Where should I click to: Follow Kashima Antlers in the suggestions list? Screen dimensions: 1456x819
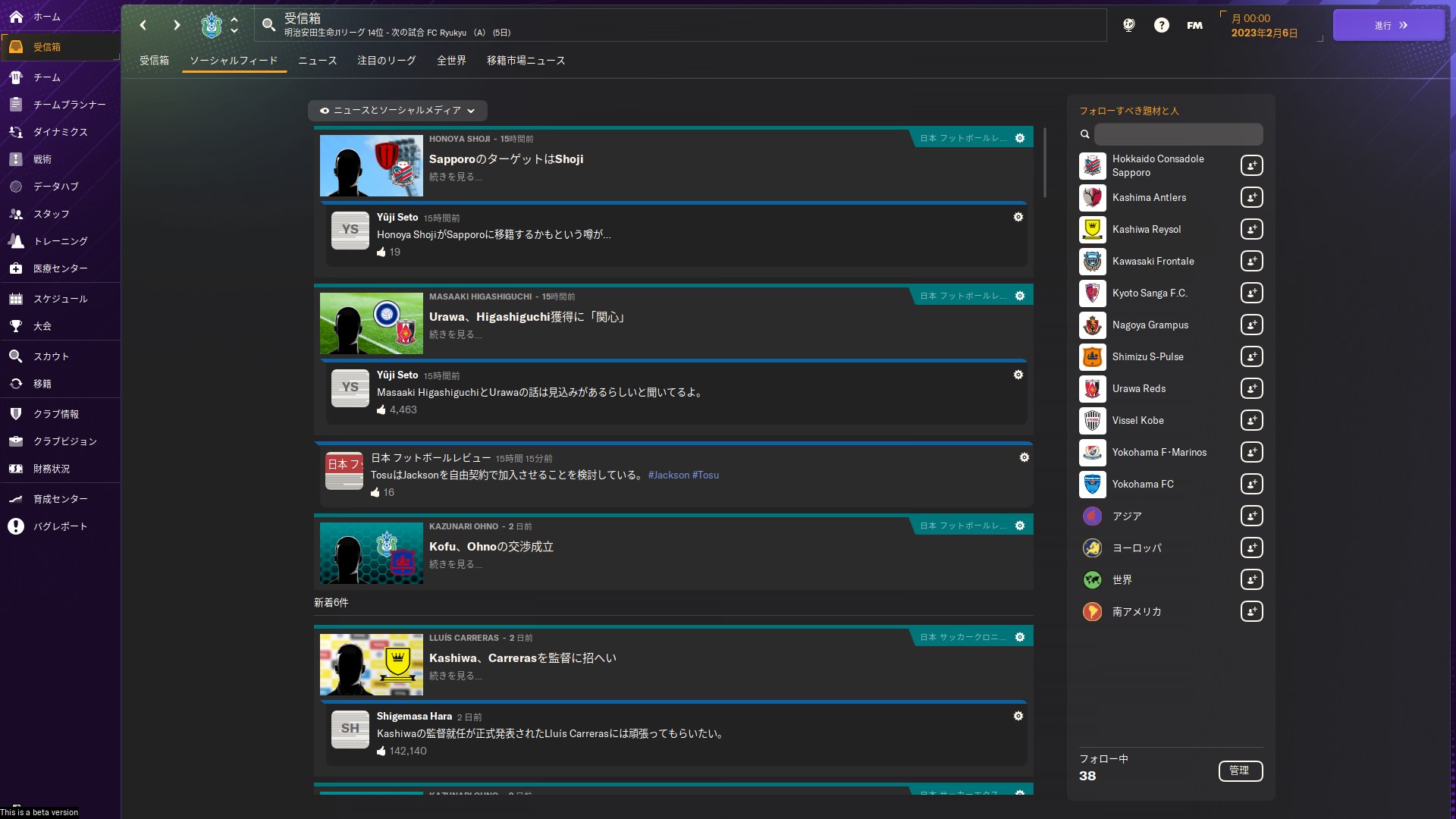coord(1251,197)
